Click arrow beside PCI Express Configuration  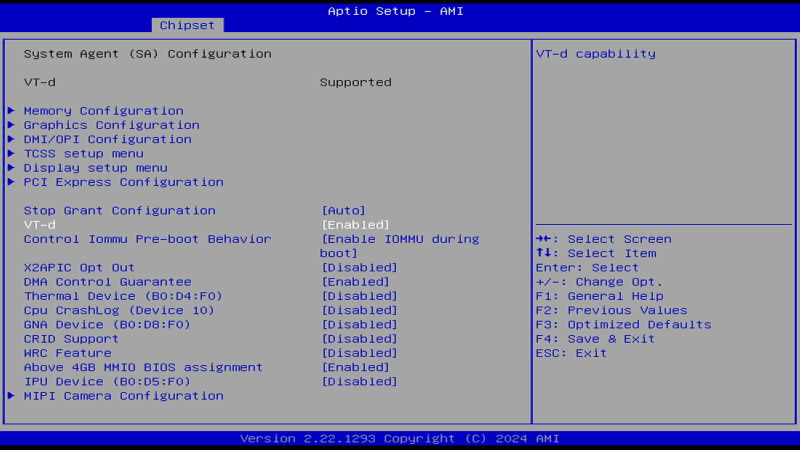tap(11, 182)
